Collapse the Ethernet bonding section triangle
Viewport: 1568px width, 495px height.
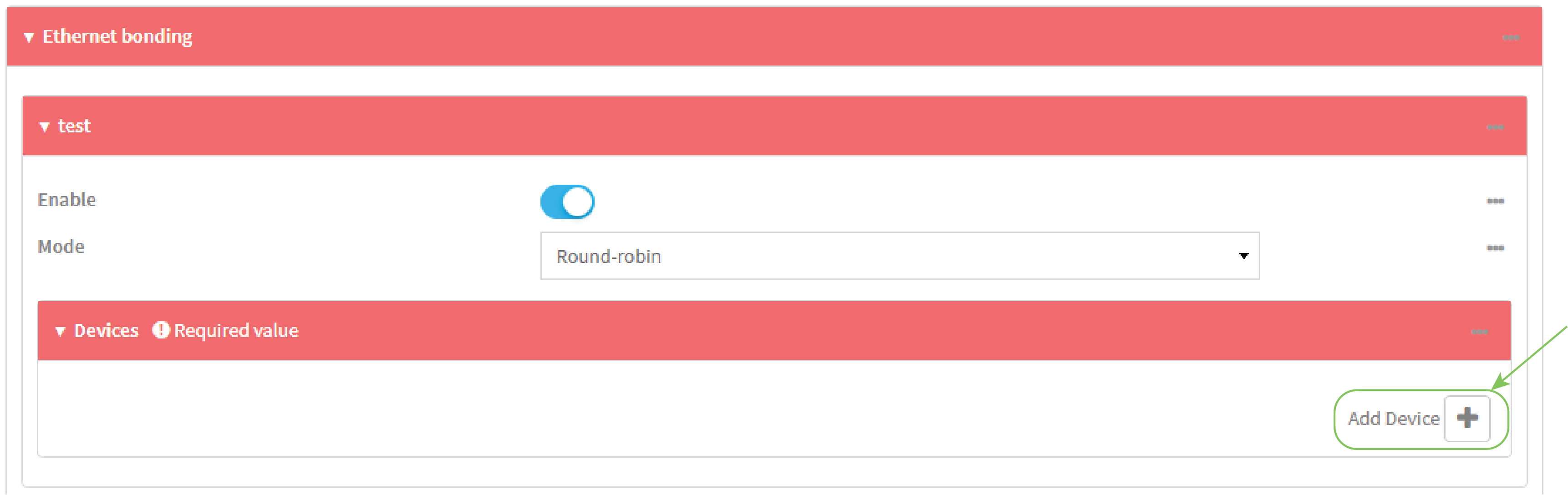pos(29,38)
